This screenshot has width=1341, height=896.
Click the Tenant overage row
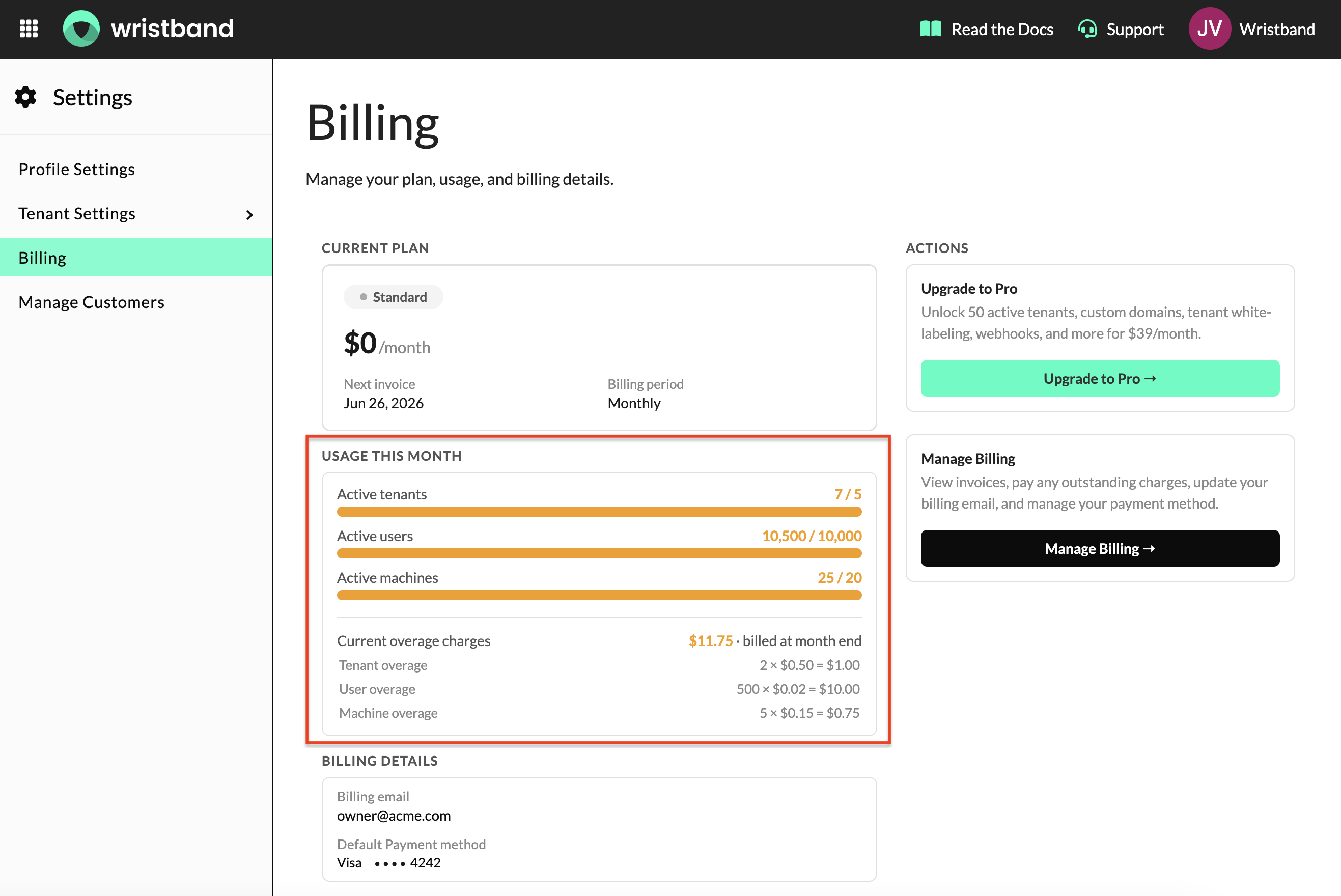(x=599, y=665)
